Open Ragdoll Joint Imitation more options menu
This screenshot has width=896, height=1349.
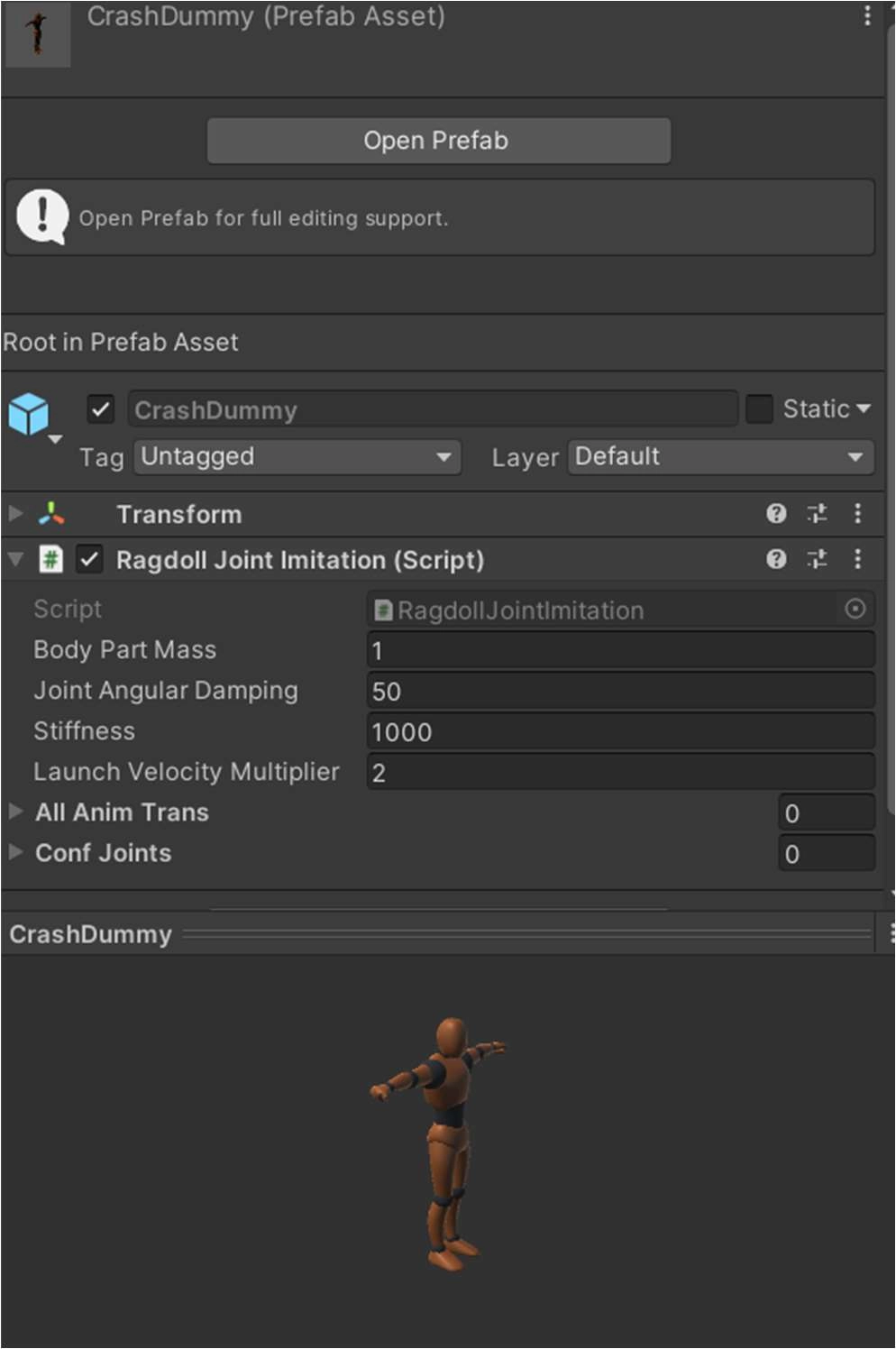pos(858,560)
